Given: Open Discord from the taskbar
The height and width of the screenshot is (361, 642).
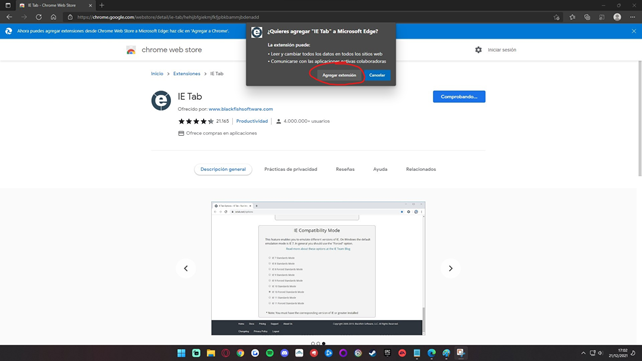Looking at the screenshot, I should pyautogui.click(x=285, y=353).
